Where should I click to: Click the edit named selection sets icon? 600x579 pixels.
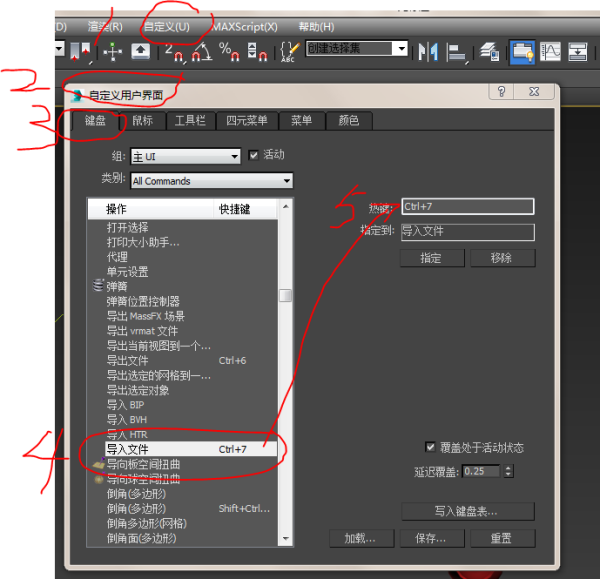pyautogui.click(x=290, y=52)
